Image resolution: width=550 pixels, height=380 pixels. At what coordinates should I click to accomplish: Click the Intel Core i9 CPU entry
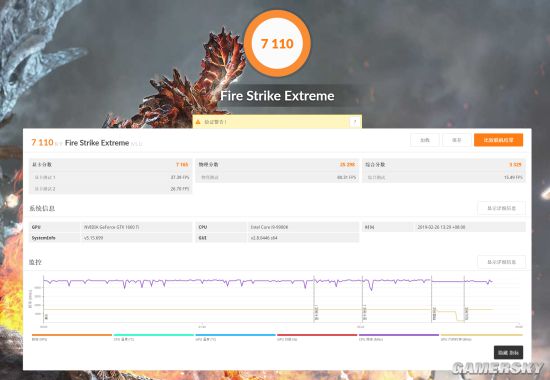[x=269, y=227]
